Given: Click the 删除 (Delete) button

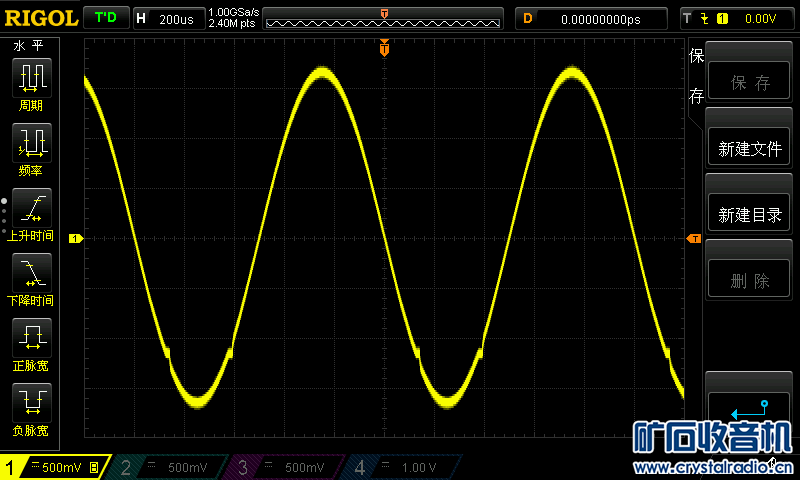Looking at the screenshot, I should click(x=749, y=279).
